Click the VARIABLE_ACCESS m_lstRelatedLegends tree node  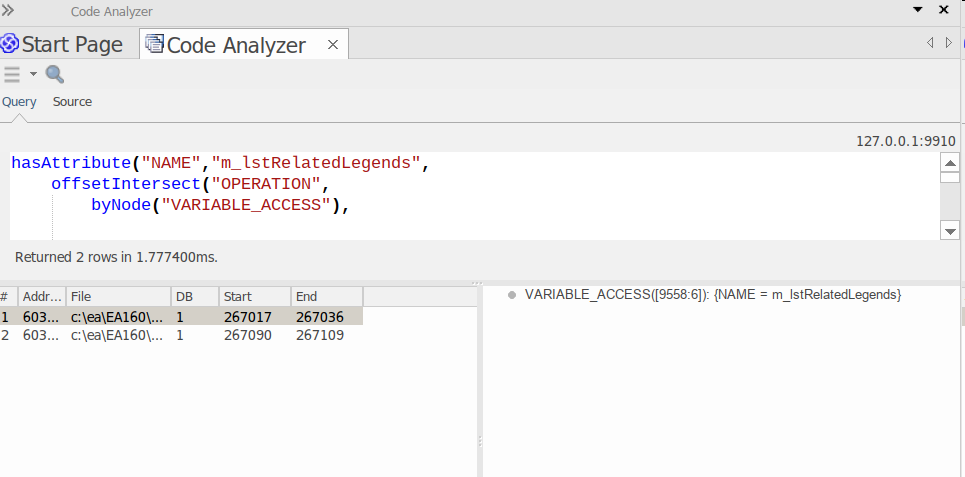[x=712, y=295]
